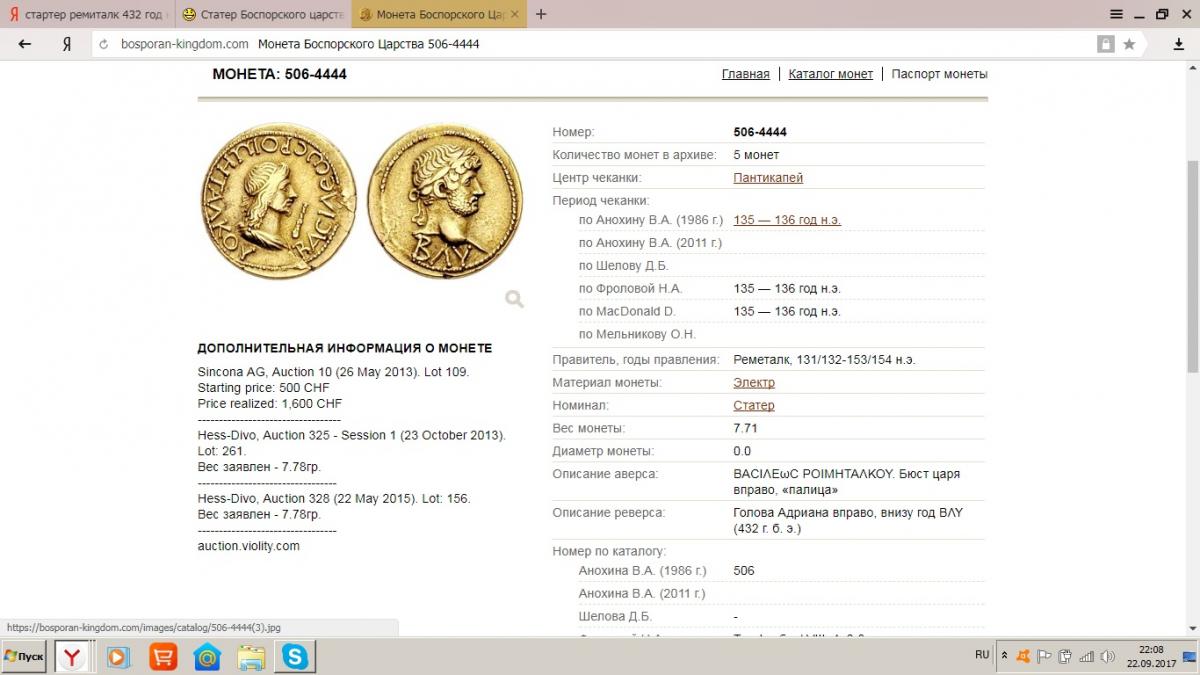Click the coin obverse image with king's bust
The width and height of the screenshot is (1200, 675).
tap(281, 201)
